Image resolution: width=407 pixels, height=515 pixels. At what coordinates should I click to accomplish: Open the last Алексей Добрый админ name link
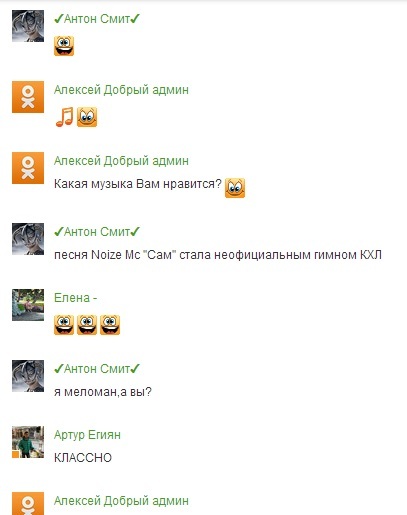[x=121, y=501]
